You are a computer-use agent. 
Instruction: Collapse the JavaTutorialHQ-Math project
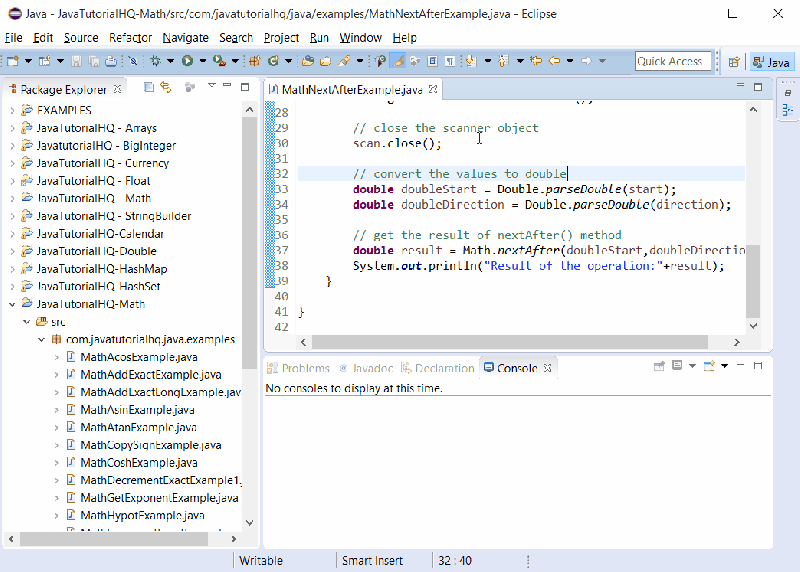12,304
